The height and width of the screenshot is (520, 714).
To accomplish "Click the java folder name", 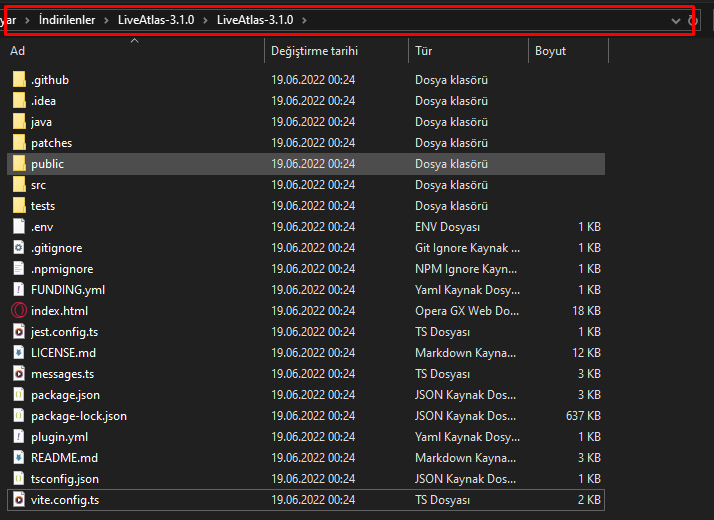I will pos(41,122).
